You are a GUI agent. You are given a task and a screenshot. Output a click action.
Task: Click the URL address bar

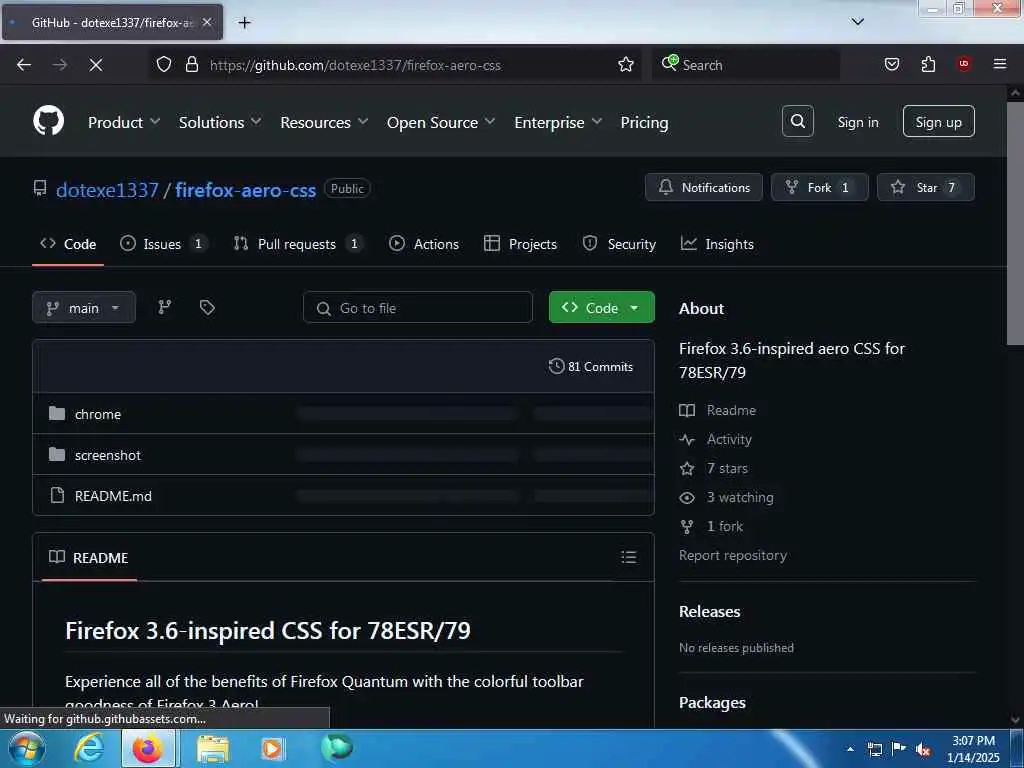click(394, 65)
